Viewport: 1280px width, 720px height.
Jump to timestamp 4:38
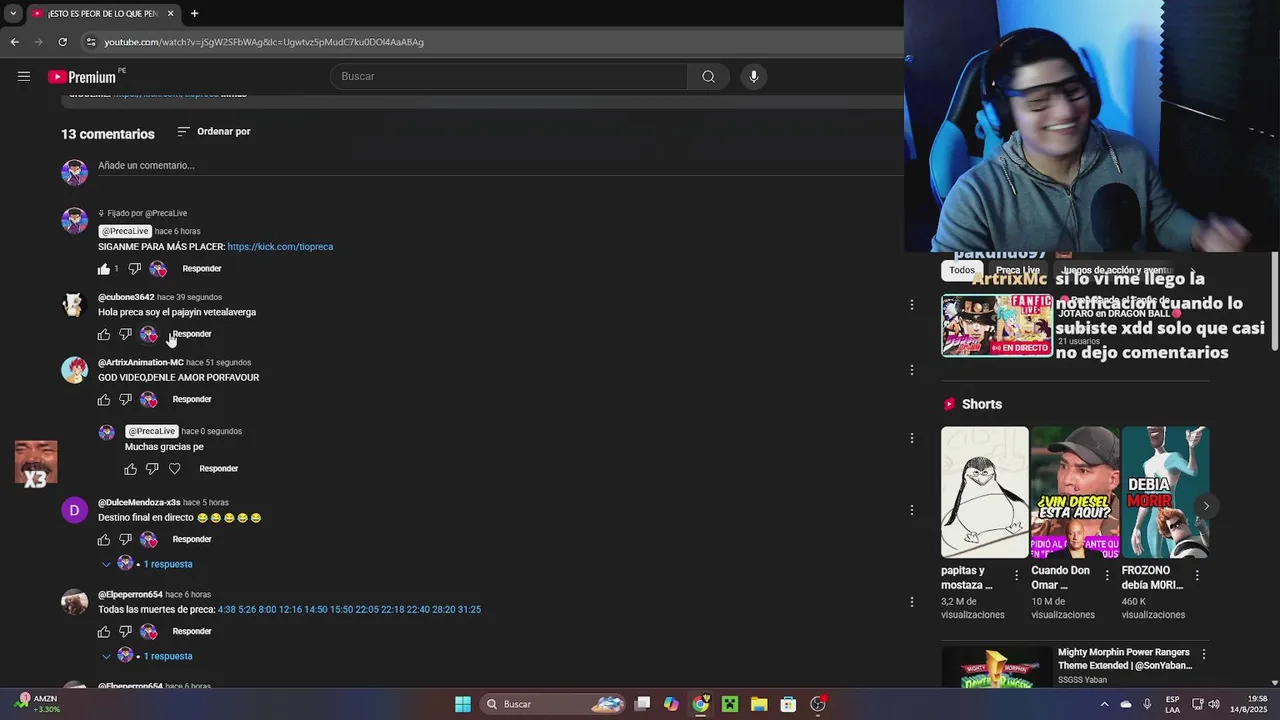tap(225, 610)
